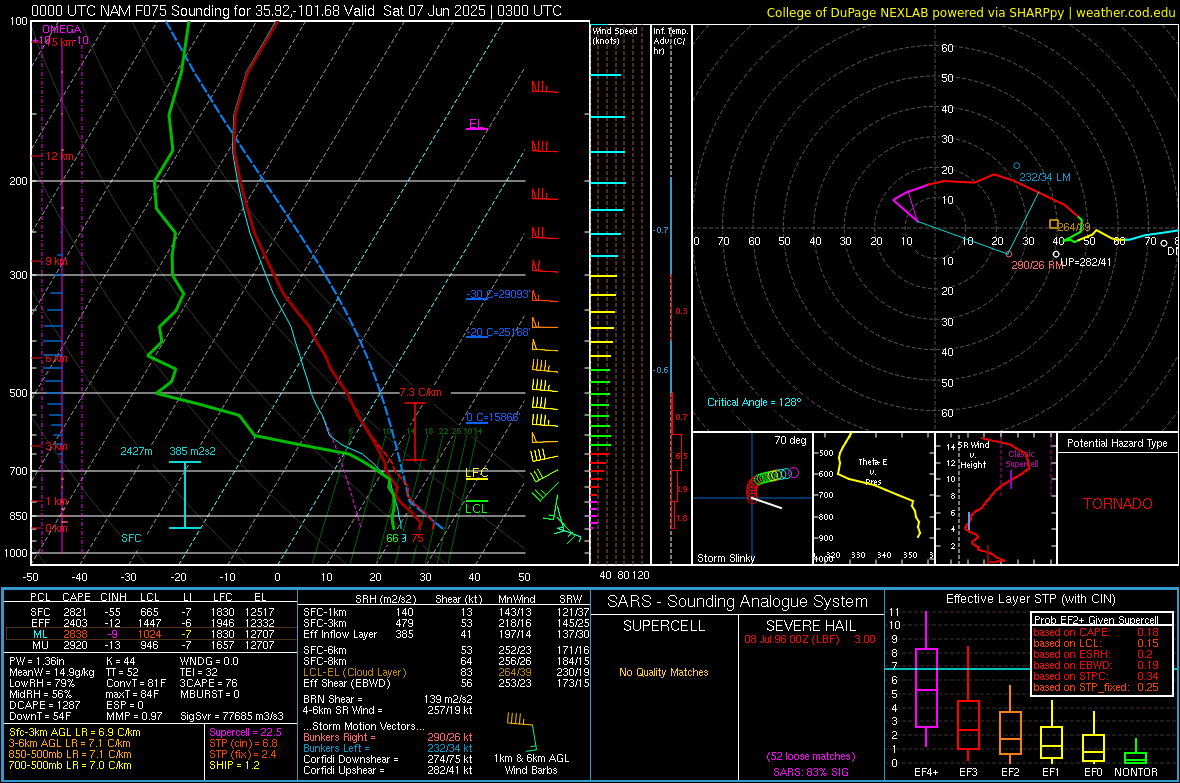1180x783 pixels.
Task: Click the 1km & 6km AGL wind barb icon
Action: coord(523,730)
